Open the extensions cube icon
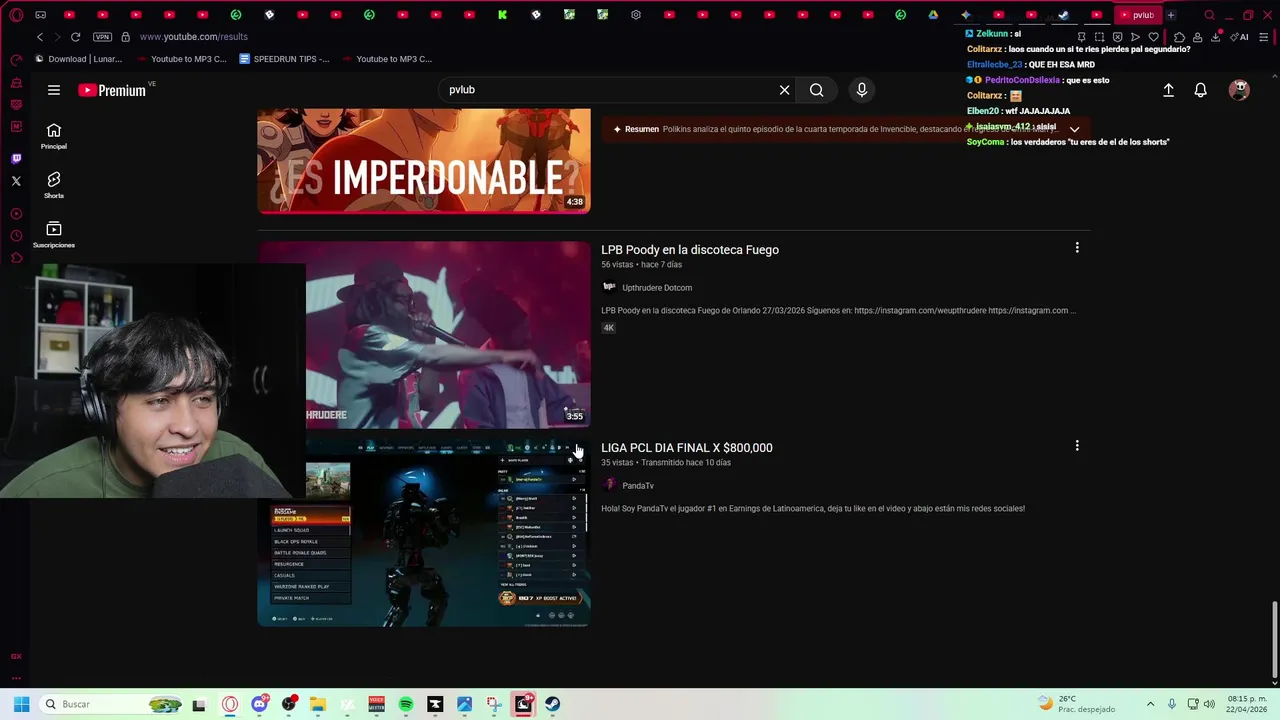Viewport: 1280px width, 720px height. click(x=1179, y=37)
